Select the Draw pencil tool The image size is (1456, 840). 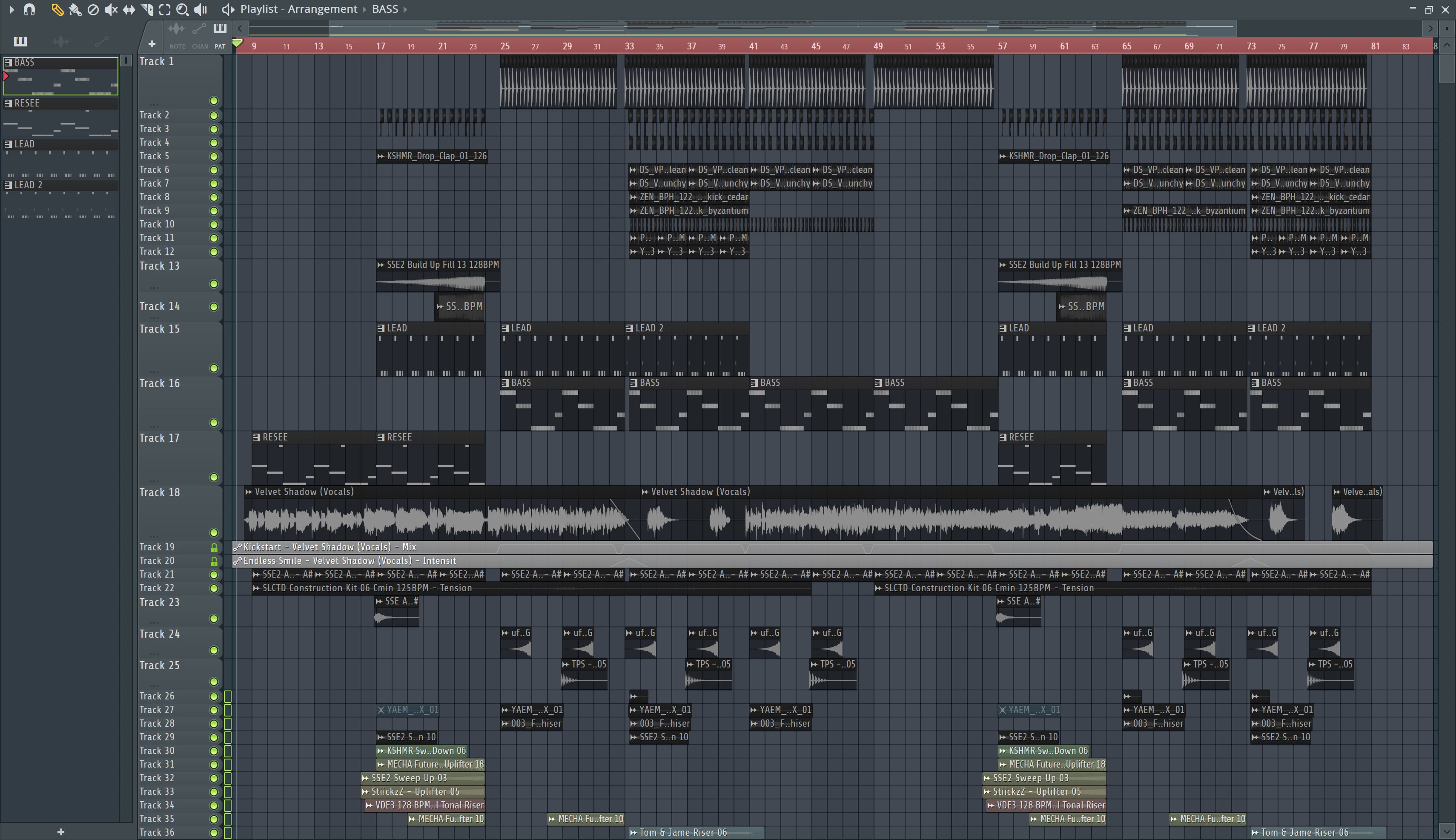click(57, 9)
